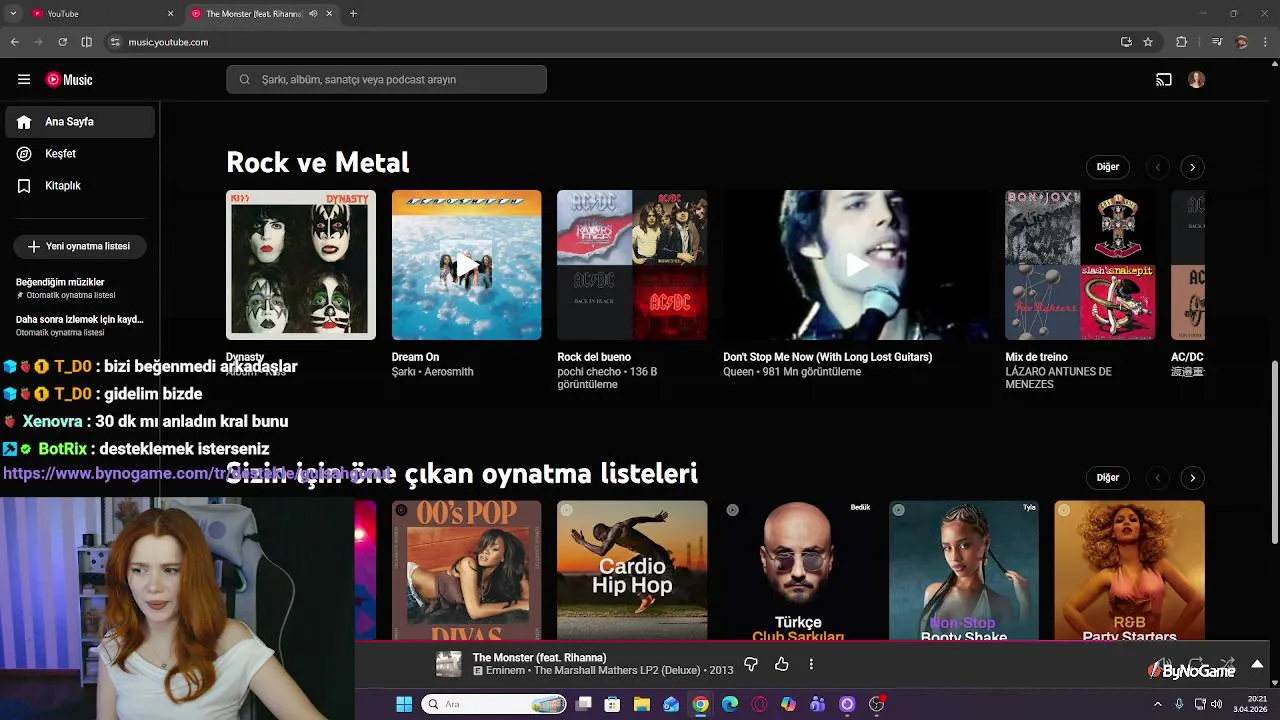Bookmark this page with star icon
The width and height of the screenshot is (1280, 720).
pos(1148,42)
